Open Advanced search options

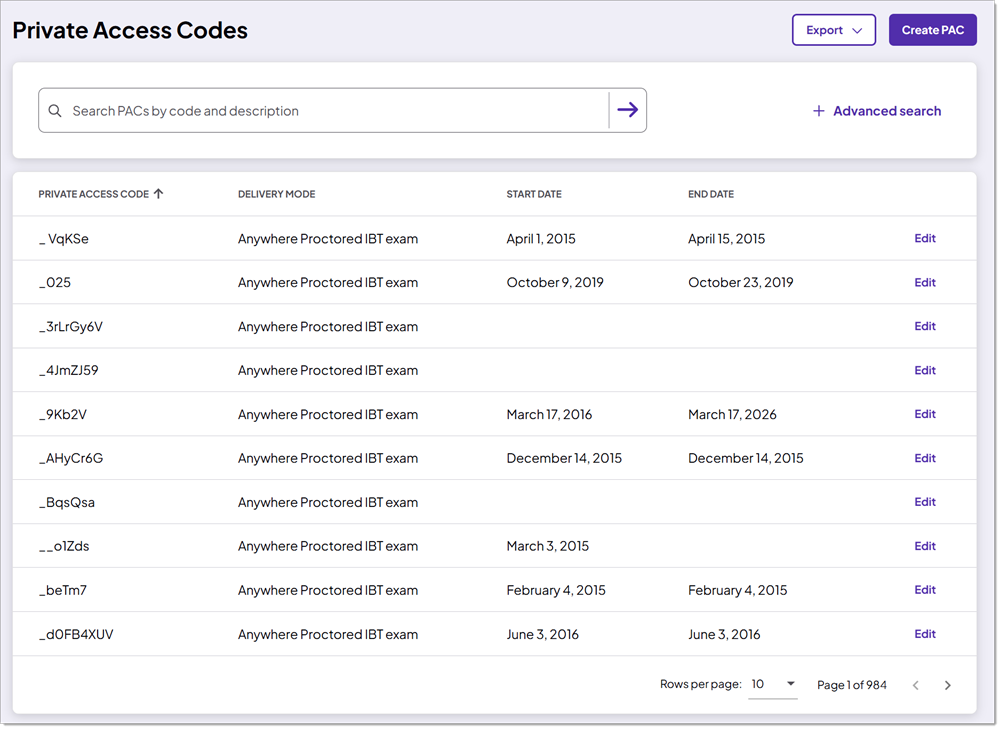(x=886, y=111)
